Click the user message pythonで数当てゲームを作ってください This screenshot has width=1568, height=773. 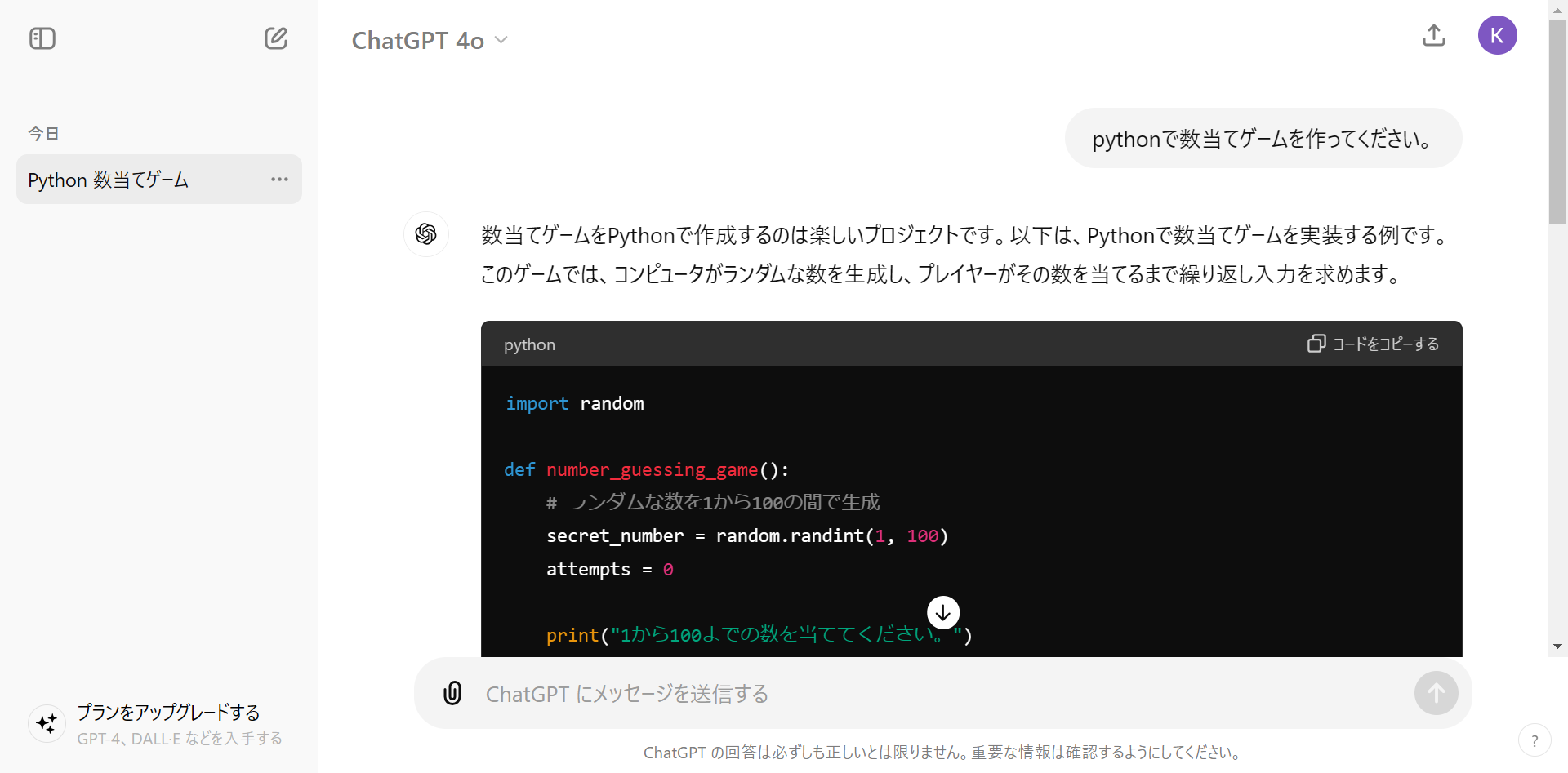1263,139
